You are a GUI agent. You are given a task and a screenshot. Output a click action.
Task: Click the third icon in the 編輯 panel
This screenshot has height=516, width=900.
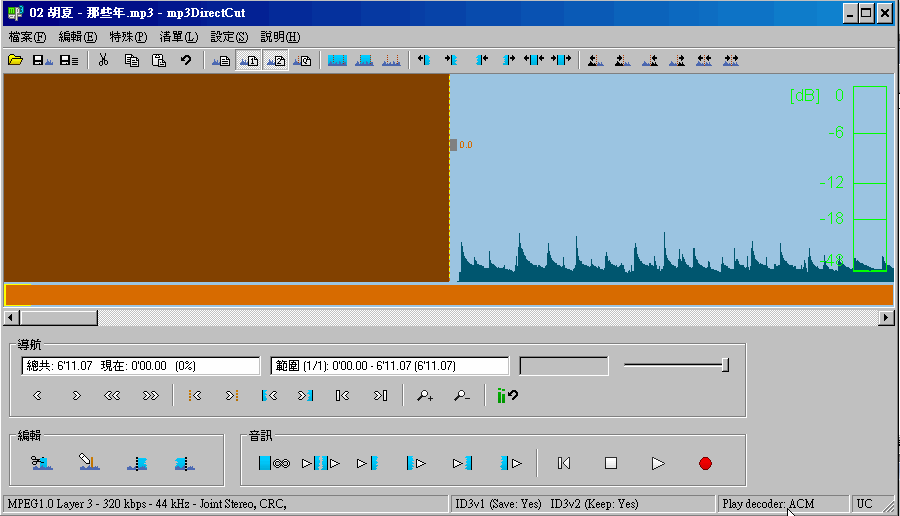tap(137, 463)
